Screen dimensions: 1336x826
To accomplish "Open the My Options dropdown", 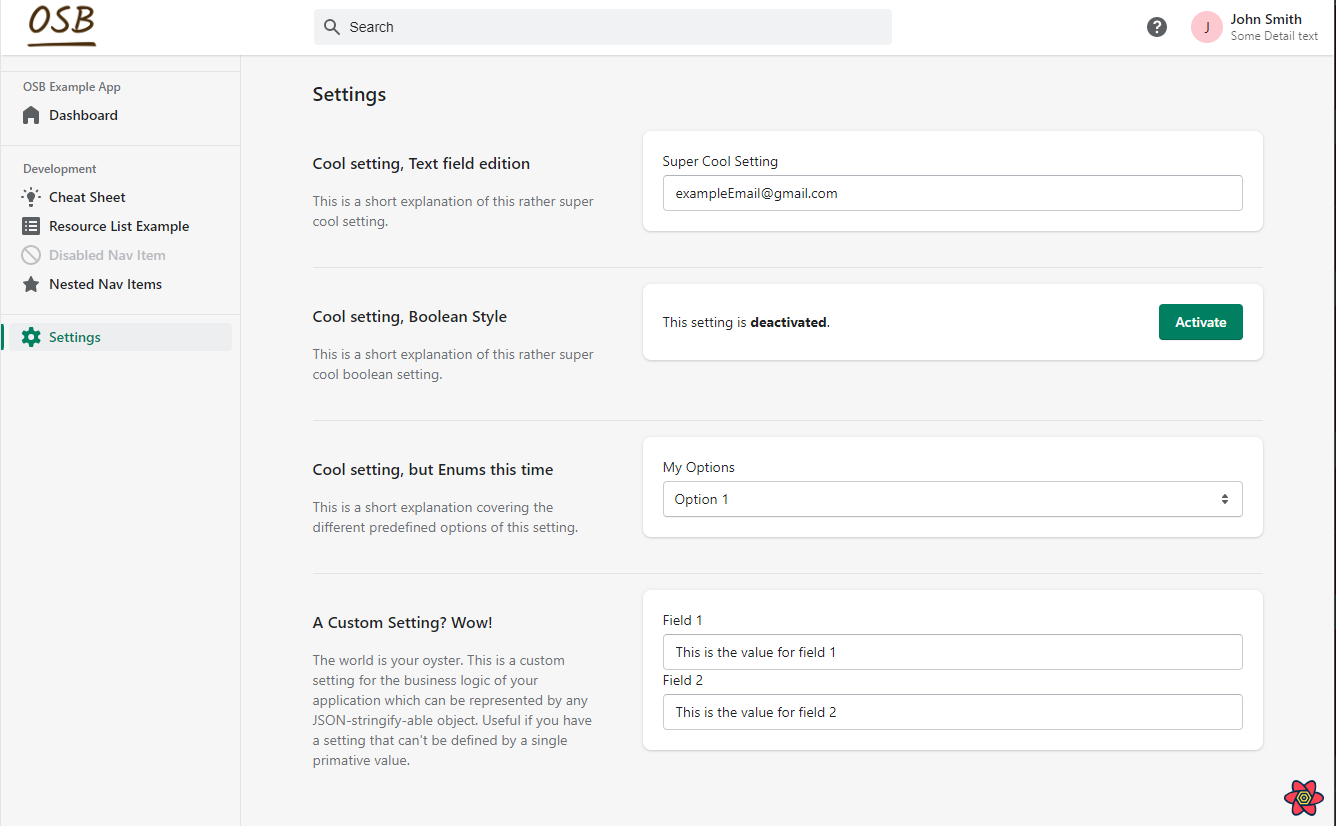I will [952, 499].
